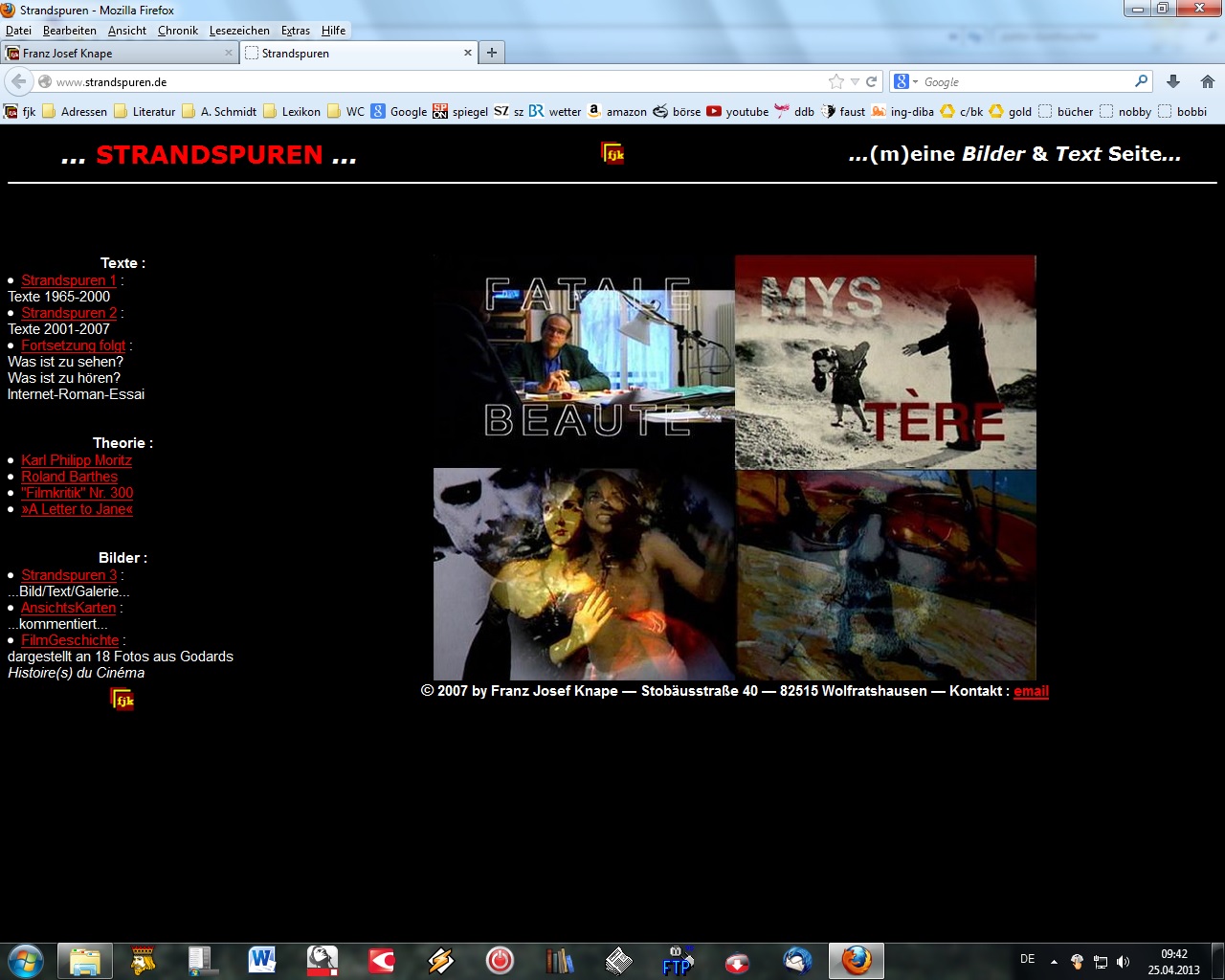
Task: Bookmark this page with the star icon
Action: coord(836,82)
